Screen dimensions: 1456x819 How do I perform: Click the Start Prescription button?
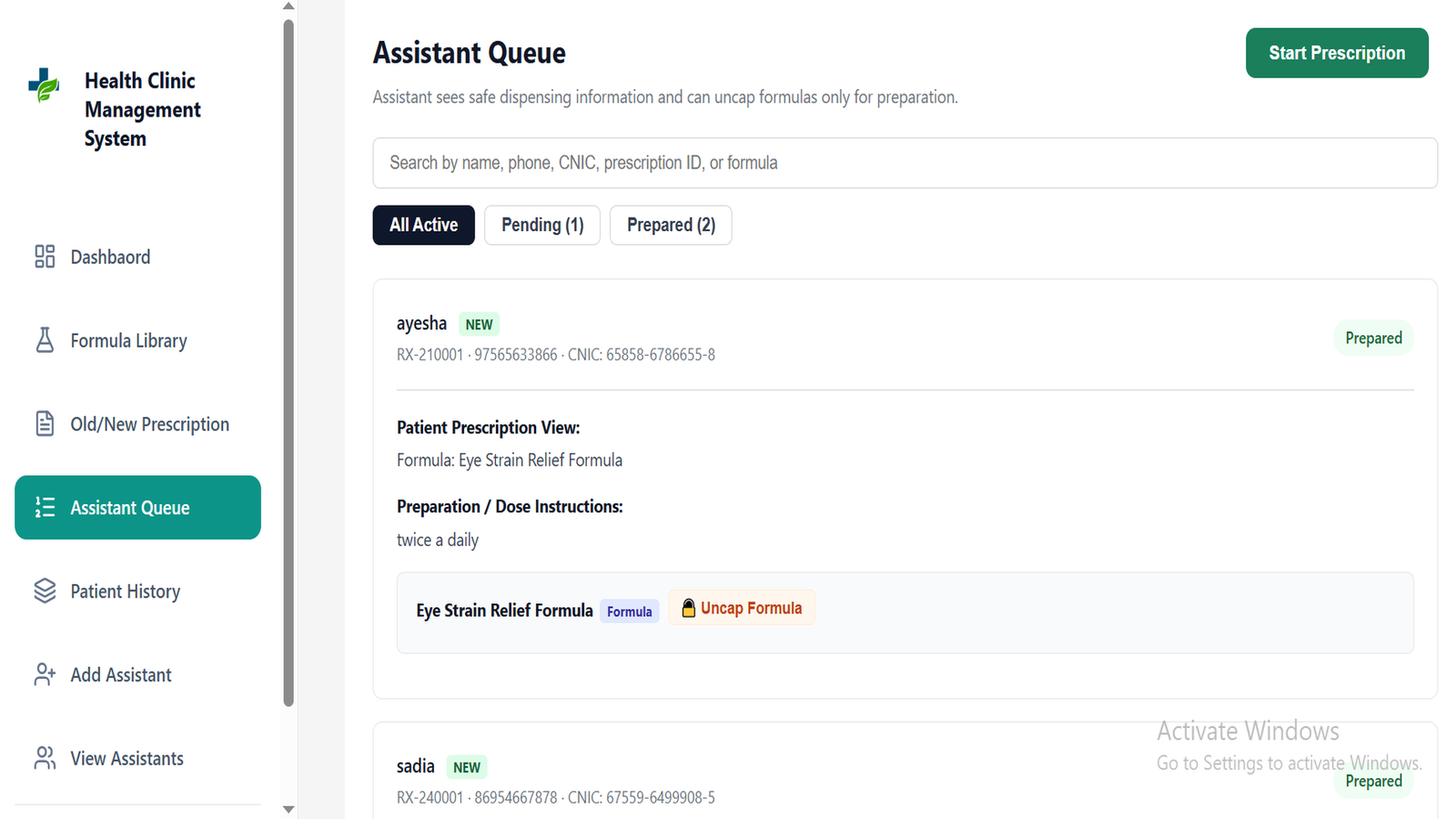1337,53
